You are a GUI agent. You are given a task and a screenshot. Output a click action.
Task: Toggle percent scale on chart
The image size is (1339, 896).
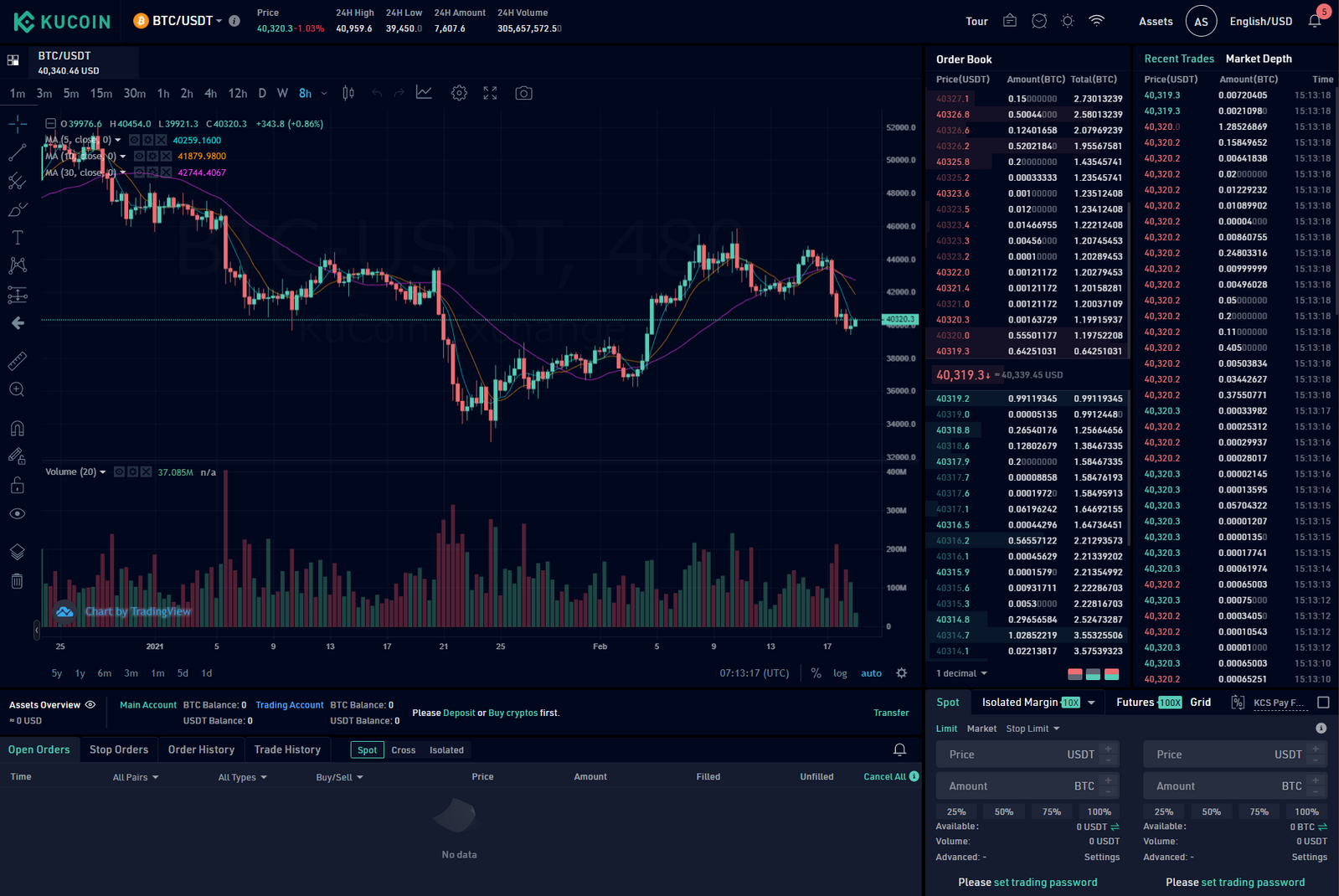816,673
